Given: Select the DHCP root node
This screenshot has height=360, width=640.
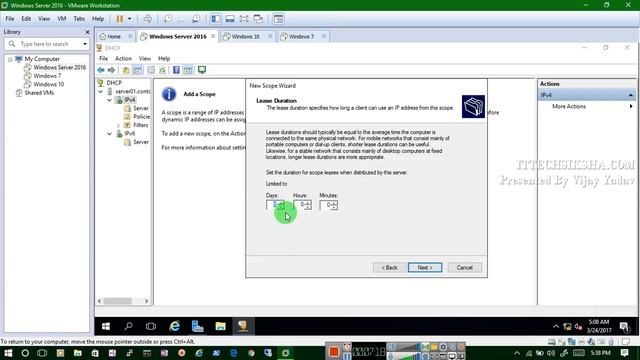Looking at the screenshot, I should (x=114, y=83).
